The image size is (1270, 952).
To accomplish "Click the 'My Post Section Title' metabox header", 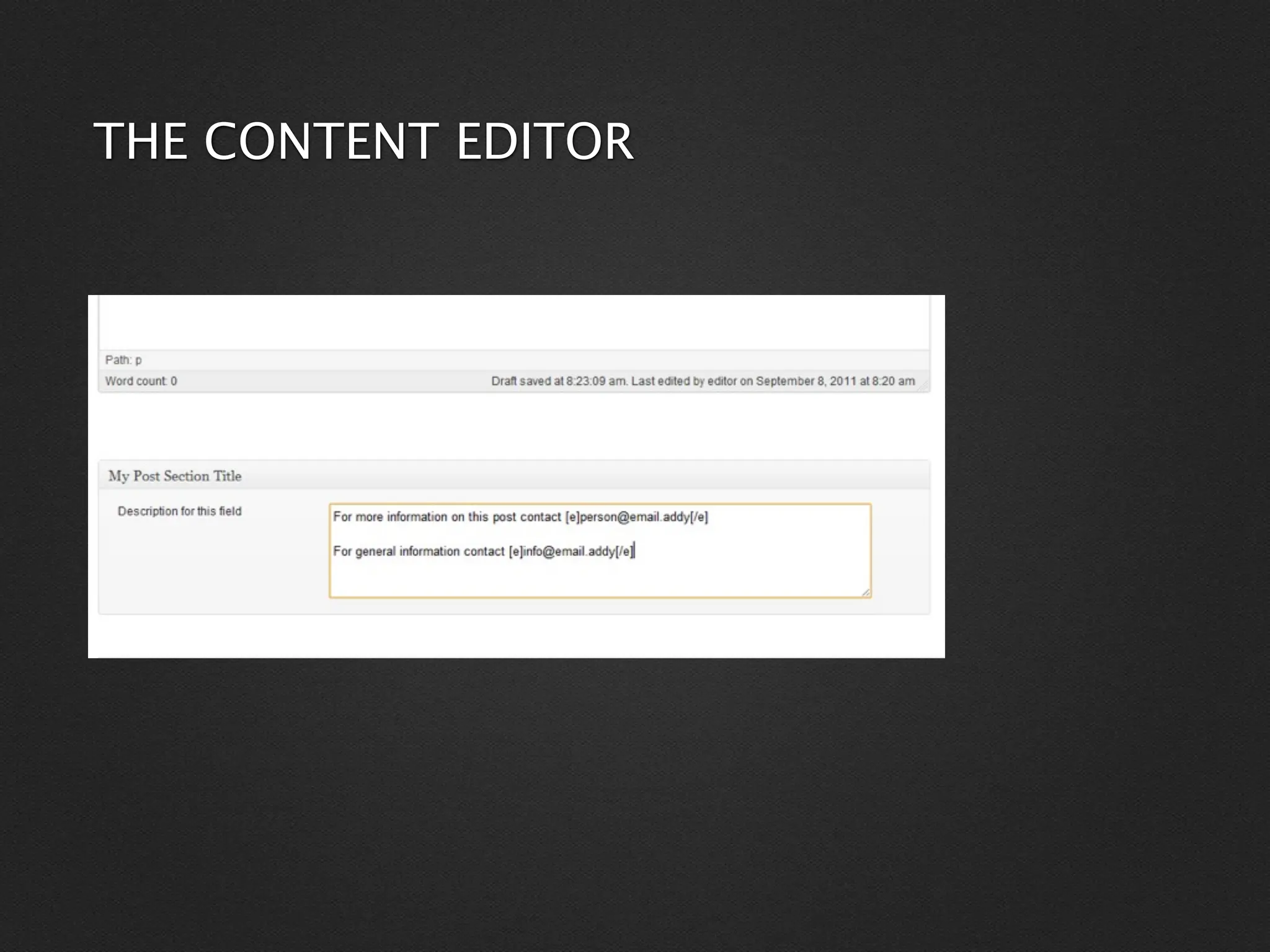I will (514, 475).
